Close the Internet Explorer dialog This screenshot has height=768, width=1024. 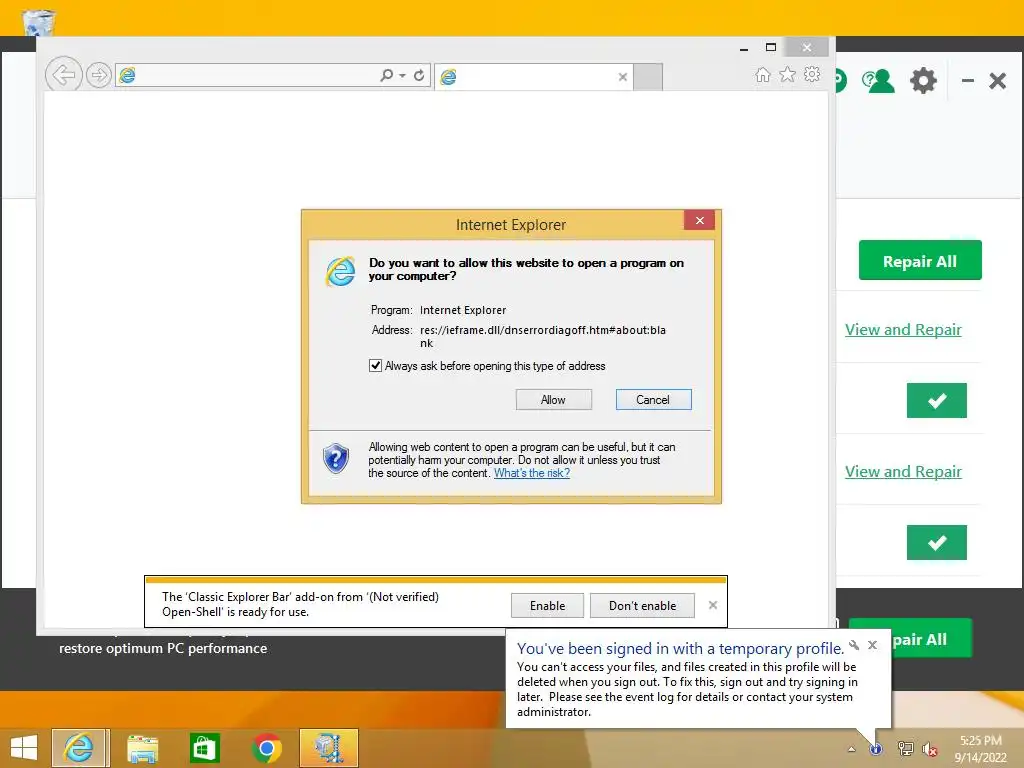pyautogui.click(x=699, y=220)
